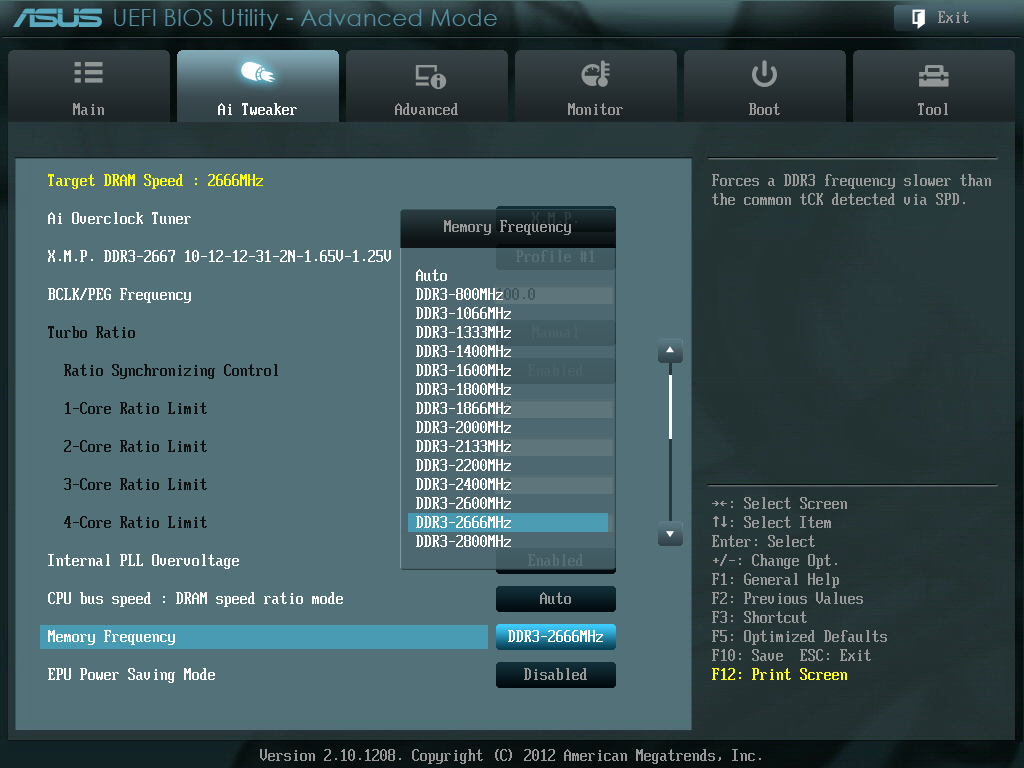Click the F1: General Help hint

click(776, 580)
